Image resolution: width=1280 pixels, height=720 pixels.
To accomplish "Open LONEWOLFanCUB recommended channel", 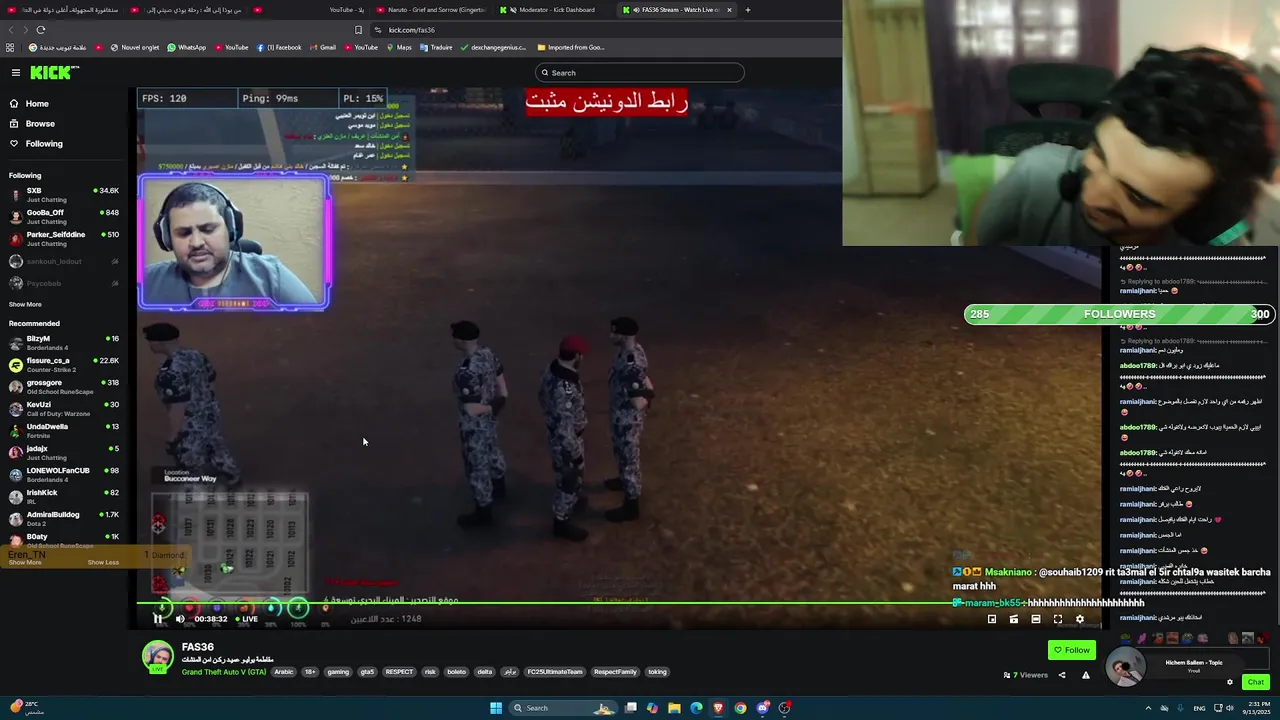I will point(64,475).
